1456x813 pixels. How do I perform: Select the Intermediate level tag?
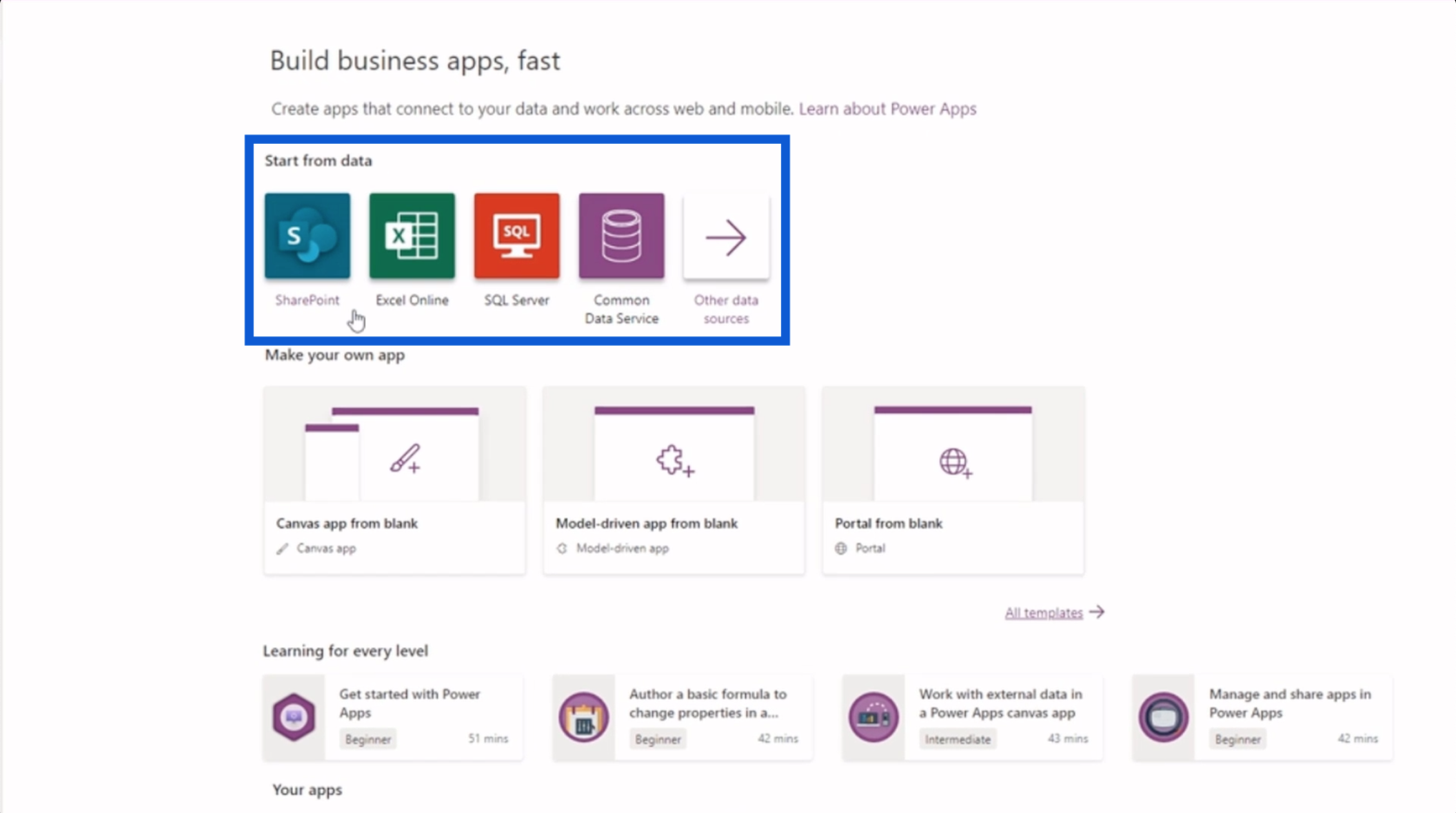958,739
